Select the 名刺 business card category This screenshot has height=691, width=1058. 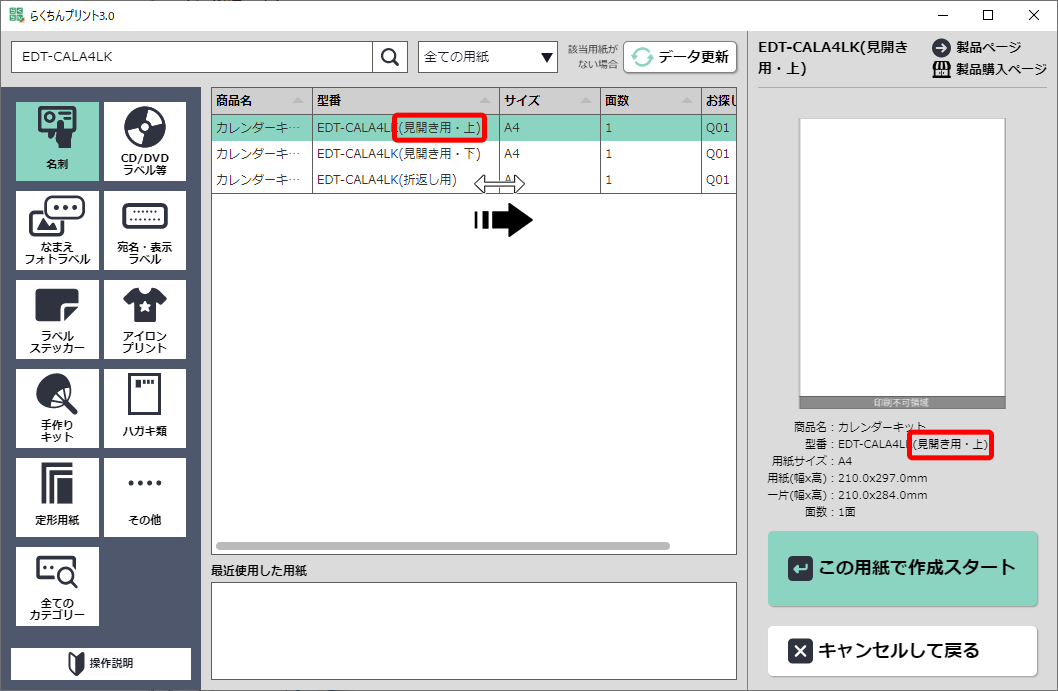(57, 142)
